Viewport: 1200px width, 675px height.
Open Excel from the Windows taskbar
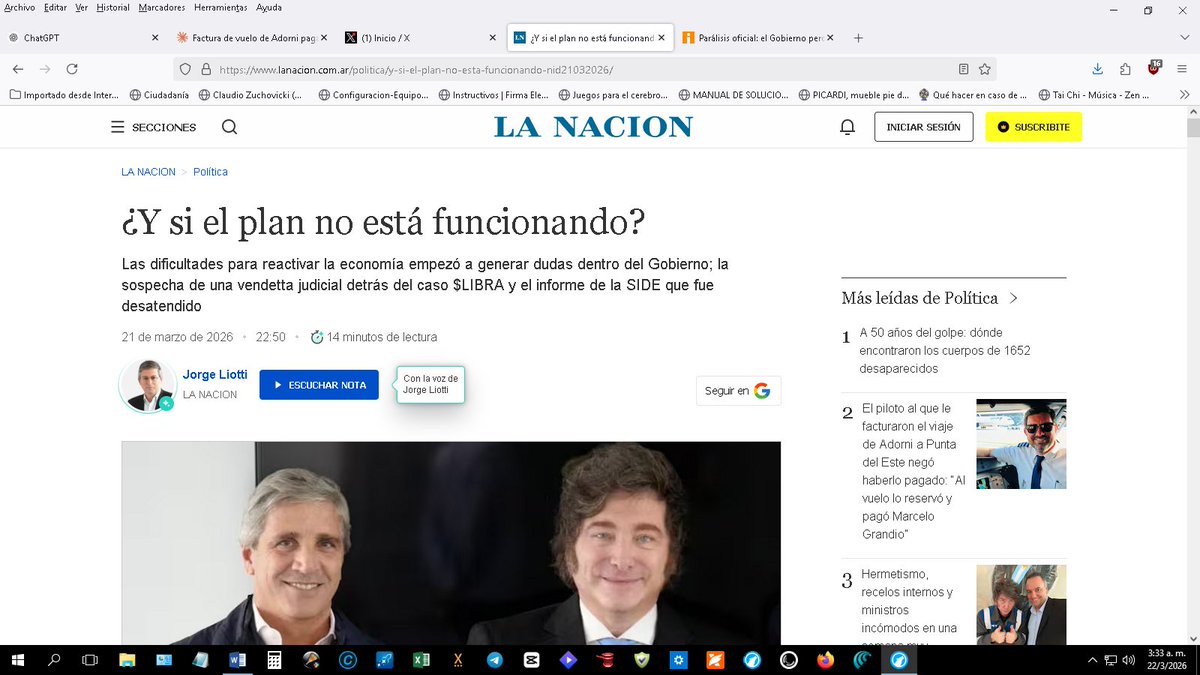pyautogui.click(x=421, y=660)
